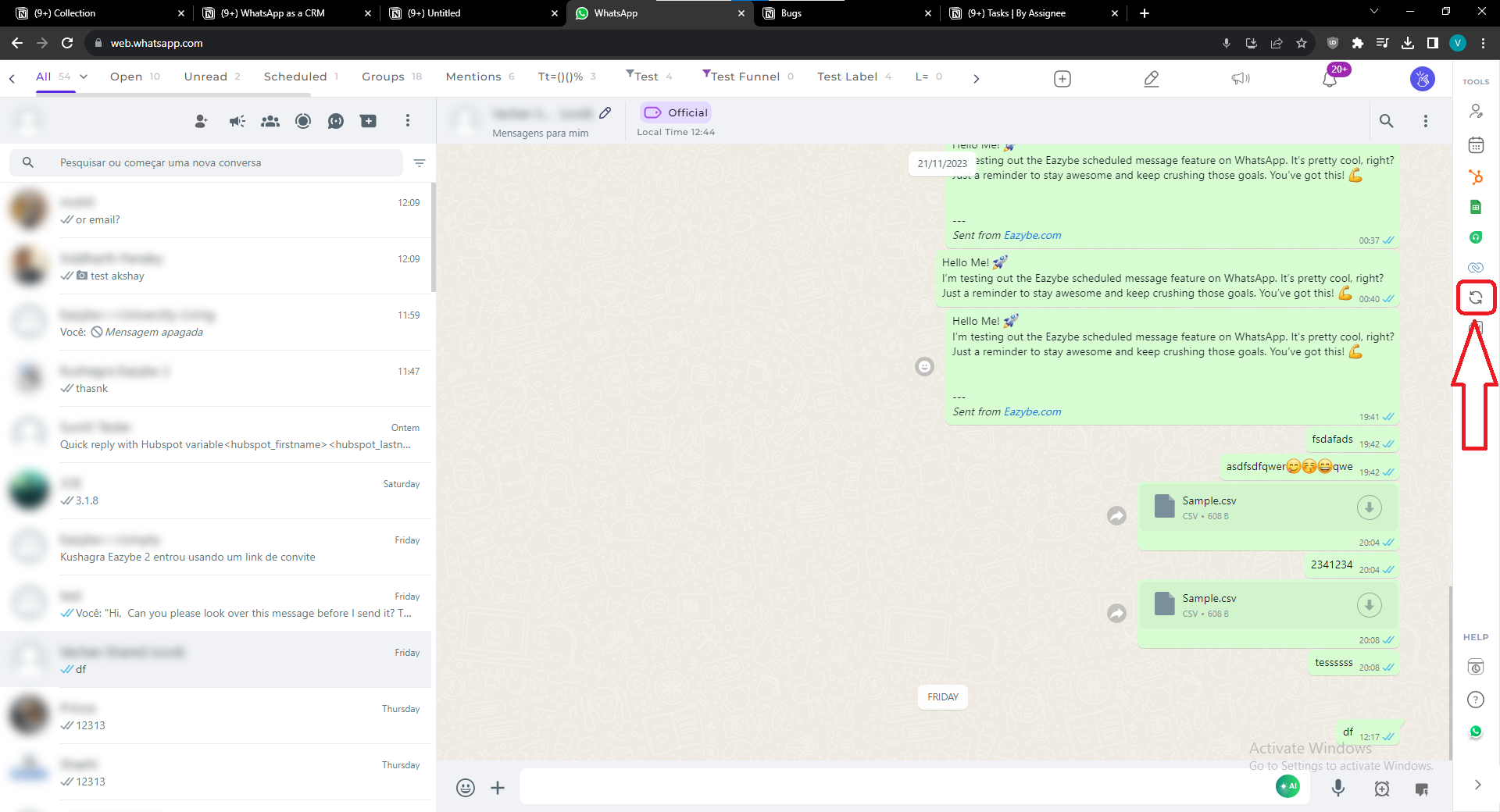Open the green headset support integration icon
1500x812 pixels.
point(1475,237)
